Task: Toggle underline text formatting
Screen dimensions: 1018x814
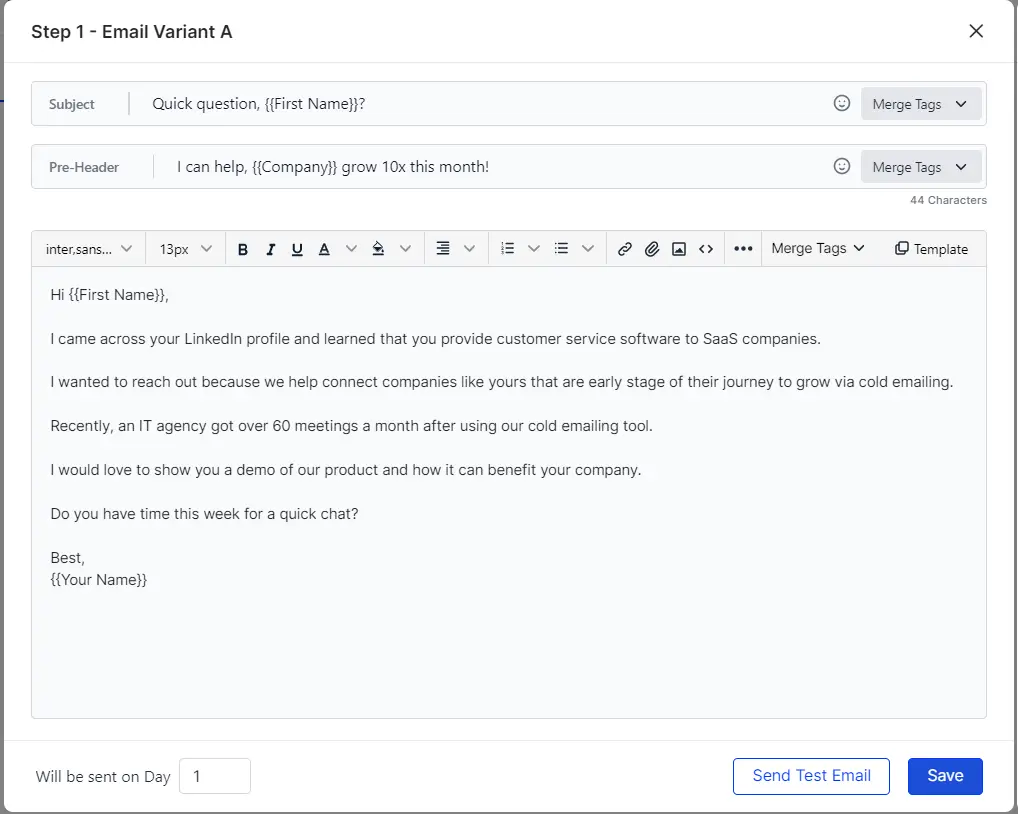Action: (297, 250)
